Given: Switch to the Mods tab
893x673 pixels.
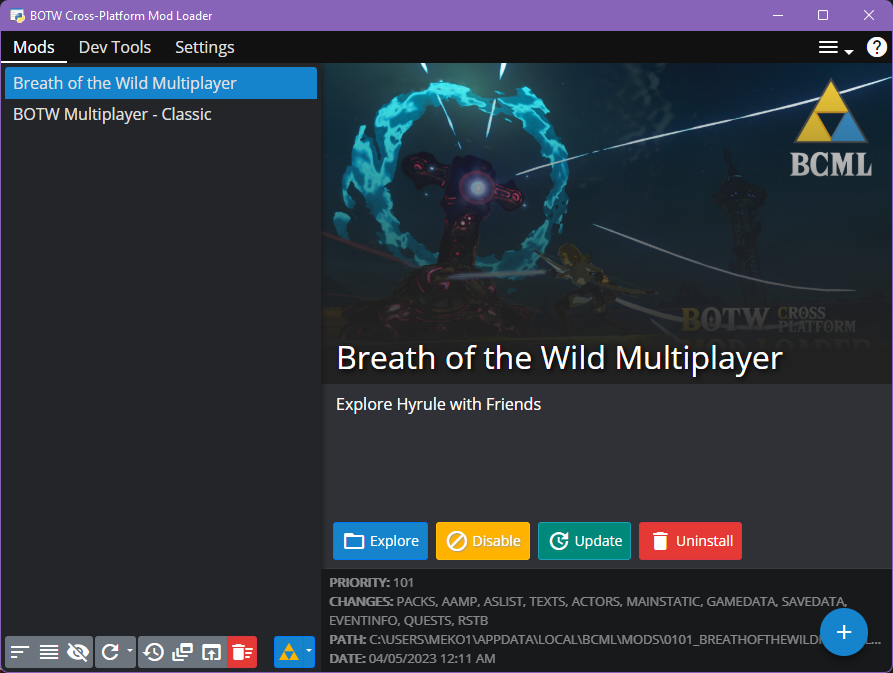Looking at the screenshot, I should (x=34, y=47).
